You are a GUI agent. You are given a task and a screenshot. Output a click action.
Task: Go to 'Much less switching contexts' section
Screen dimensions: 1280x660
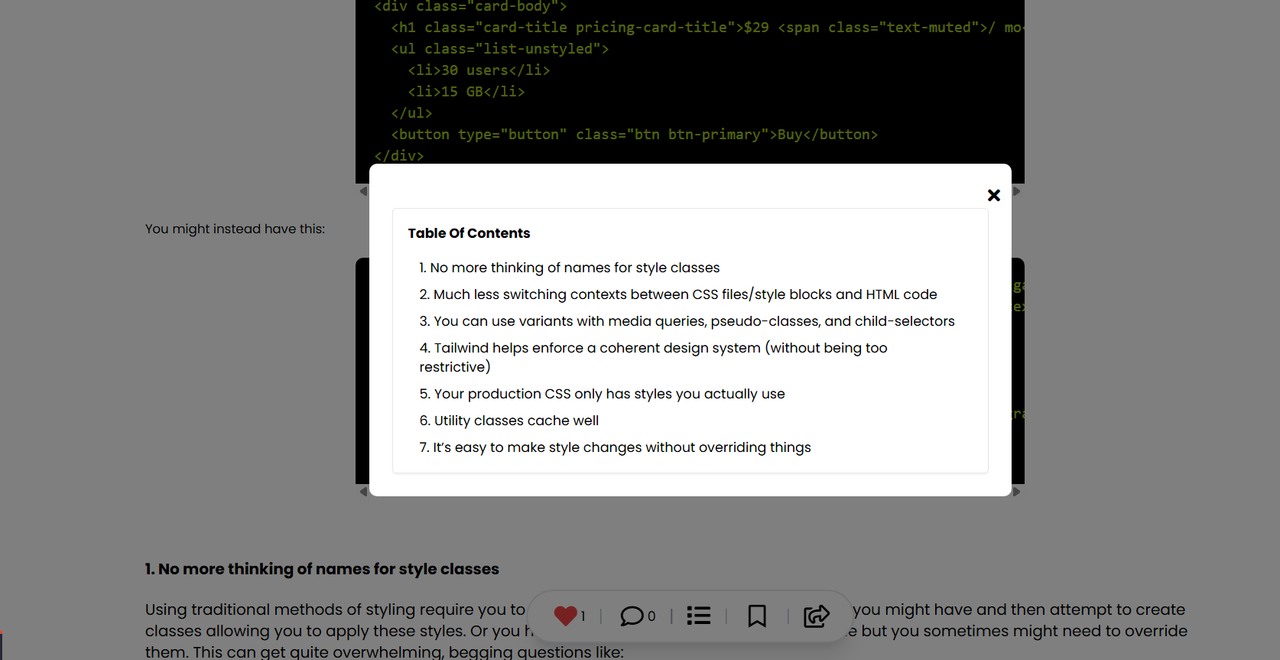tap(678, 294)
